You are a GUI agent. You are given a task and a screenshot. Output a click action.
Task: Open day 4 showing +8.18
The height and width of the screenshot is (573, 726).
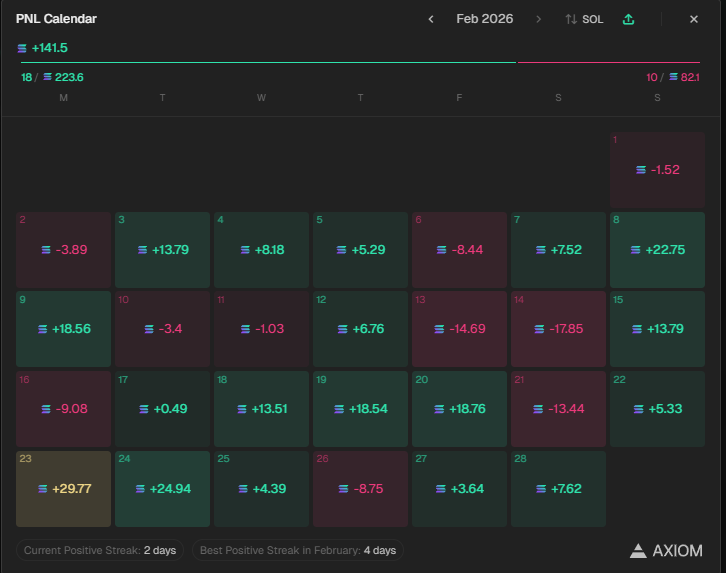coord(261,250)
